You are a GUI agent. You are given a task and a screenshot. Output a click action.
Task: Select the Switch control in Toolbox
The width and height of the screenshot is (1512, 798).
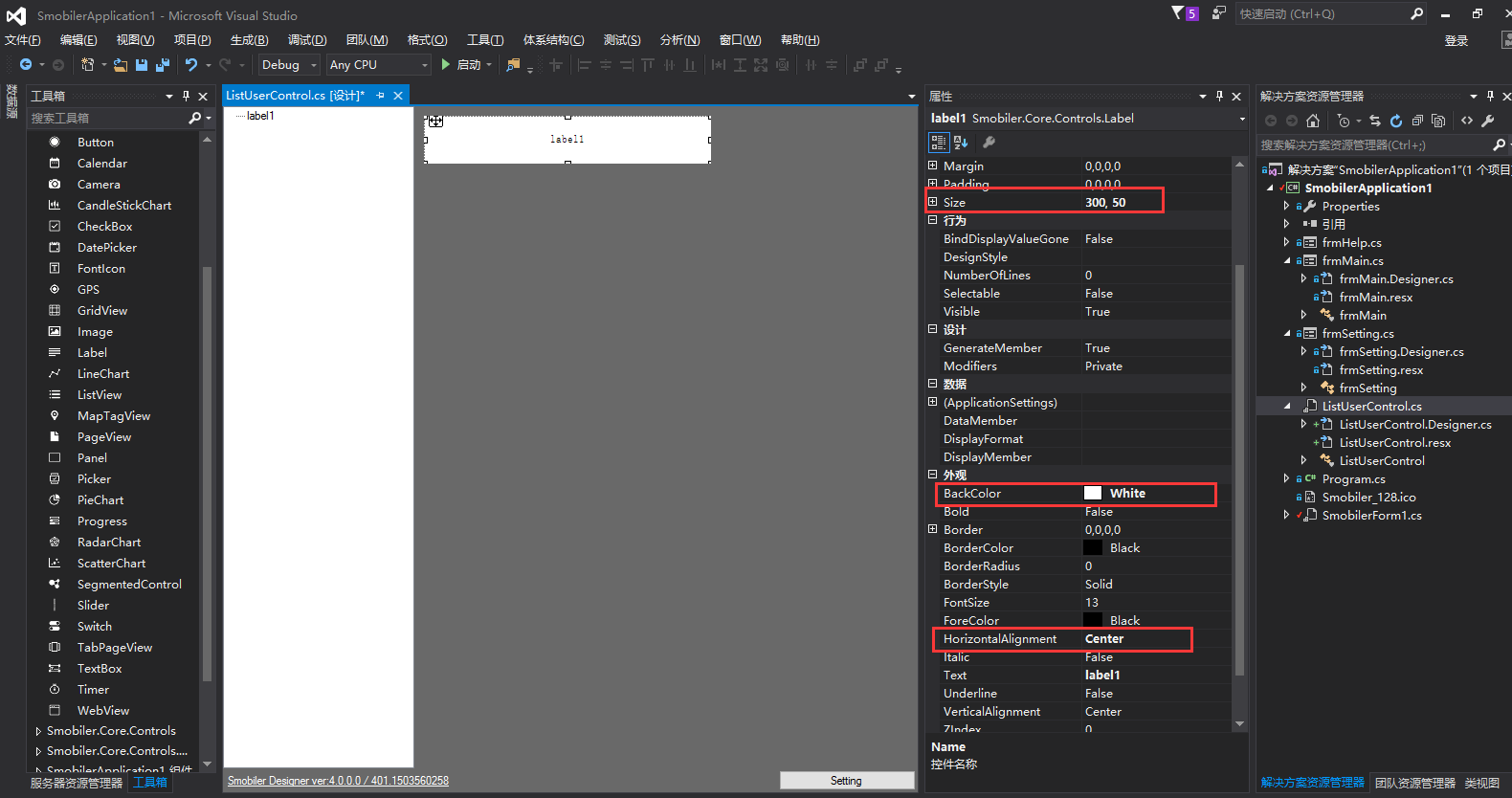tap(95, 627)
